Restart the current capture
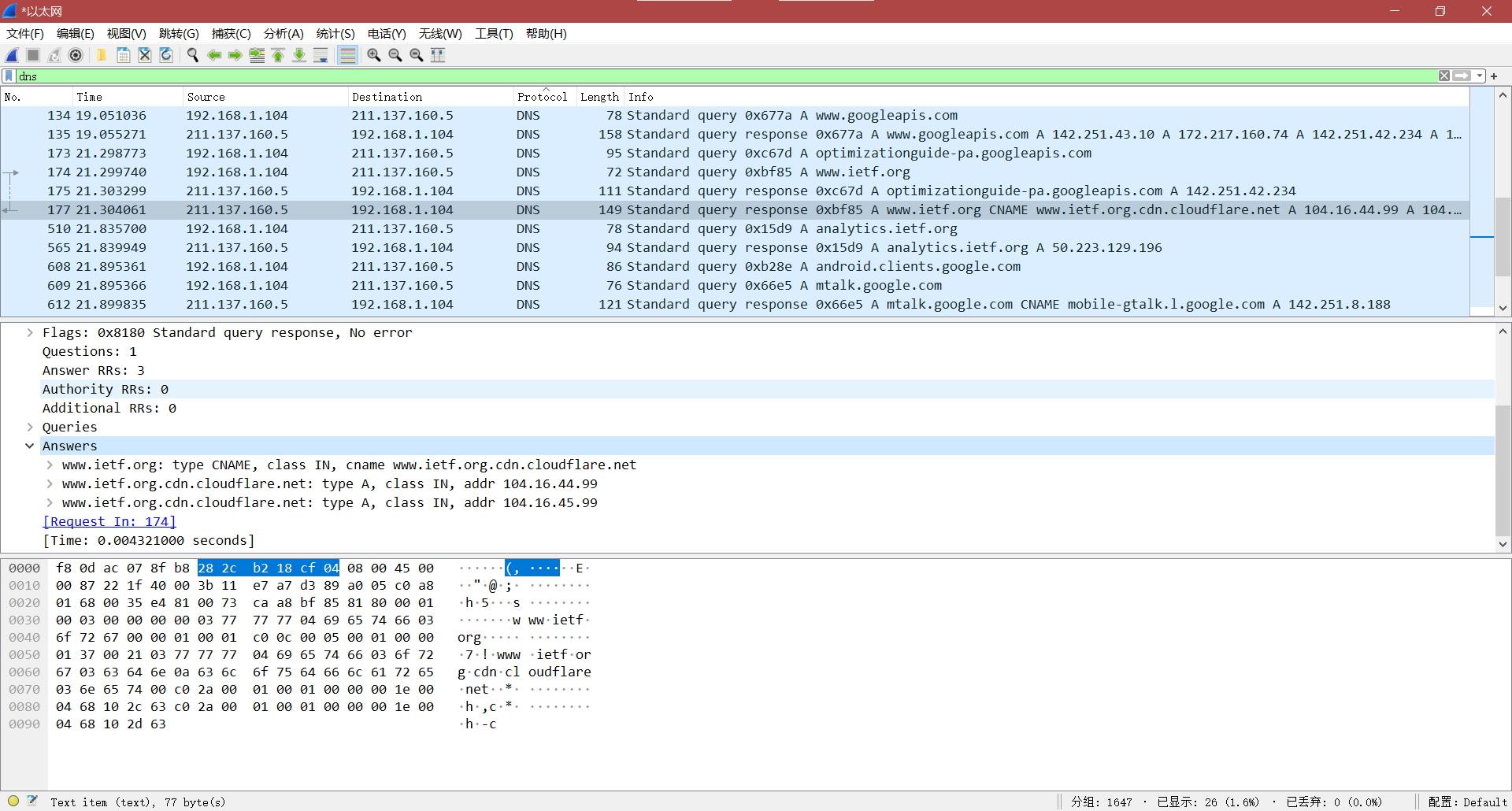Screen dimensions: 1512x811 point(54,55)
